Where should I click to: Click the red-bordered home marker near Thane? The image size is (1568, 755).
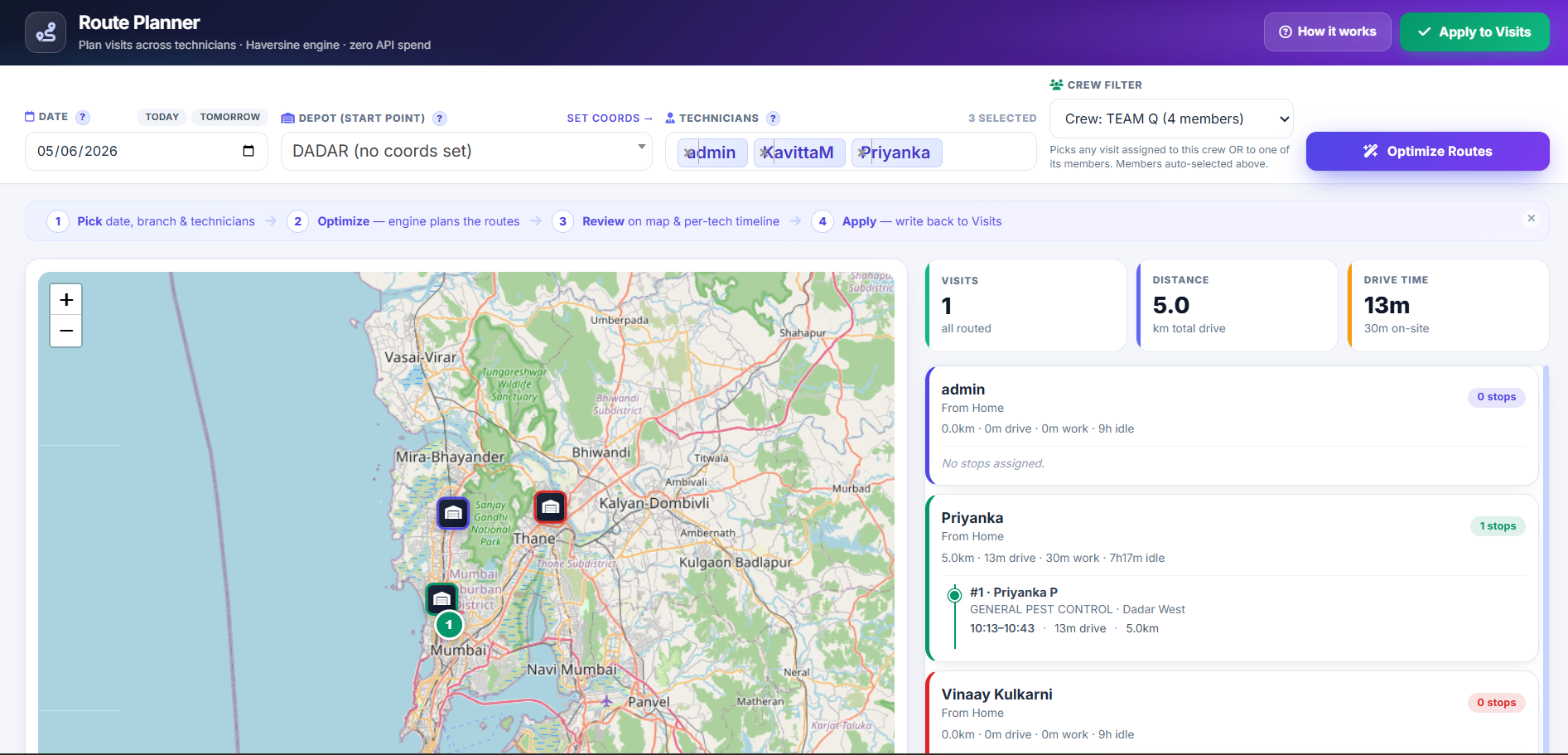550,506
